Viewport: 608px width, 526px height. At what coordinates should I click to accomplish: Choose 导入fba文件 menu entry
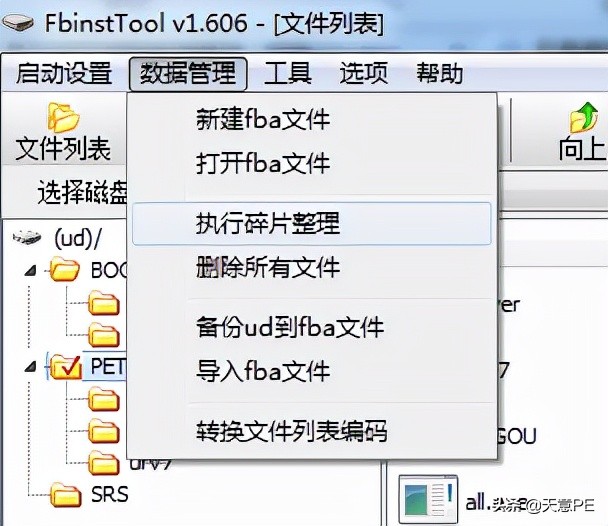[311, 371]
